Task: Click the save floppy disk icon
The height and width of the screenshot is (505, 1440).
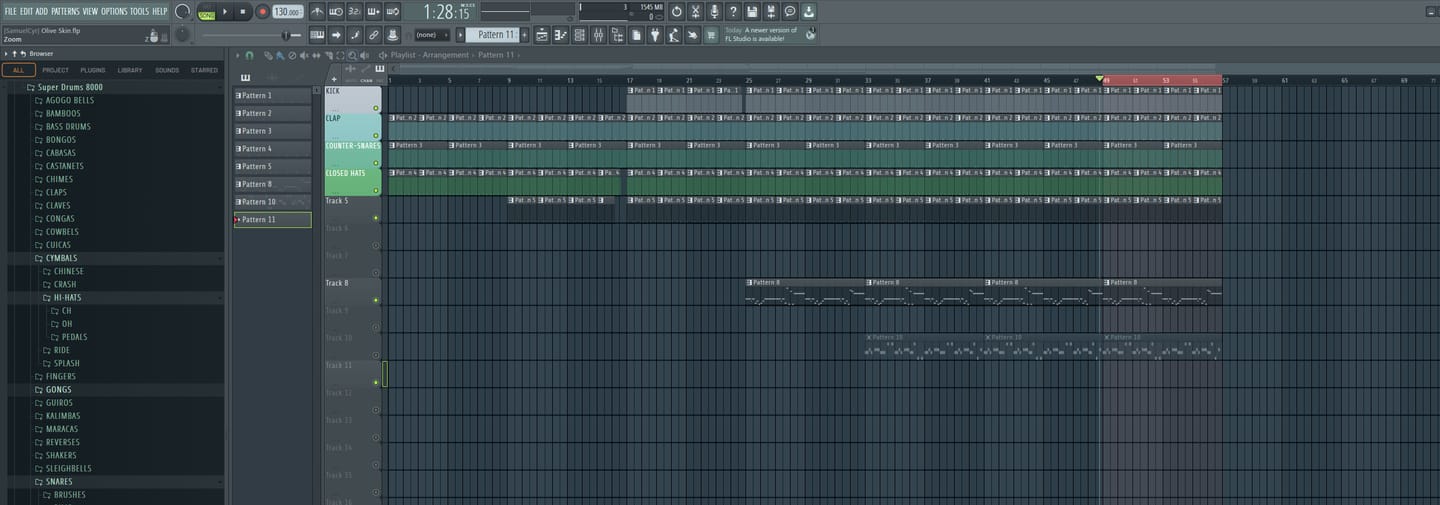Action: click(753, 11)
